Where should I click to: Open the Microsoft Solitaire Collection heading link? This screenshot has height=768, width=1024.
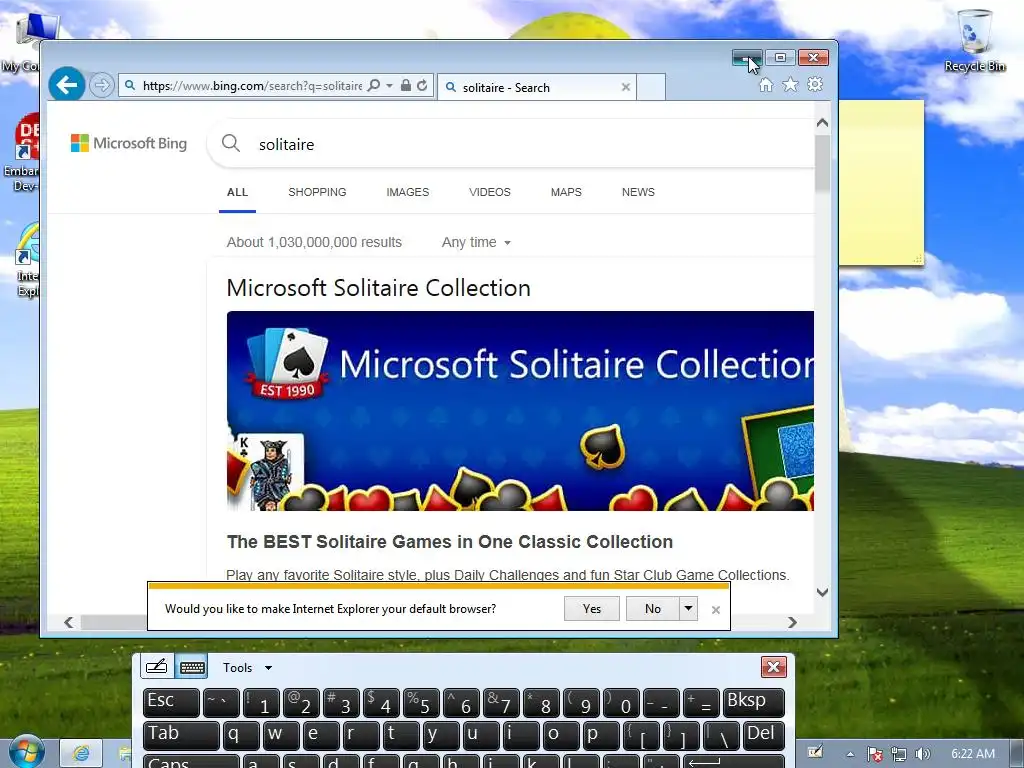pyautogui.click(x=379, y=288)
